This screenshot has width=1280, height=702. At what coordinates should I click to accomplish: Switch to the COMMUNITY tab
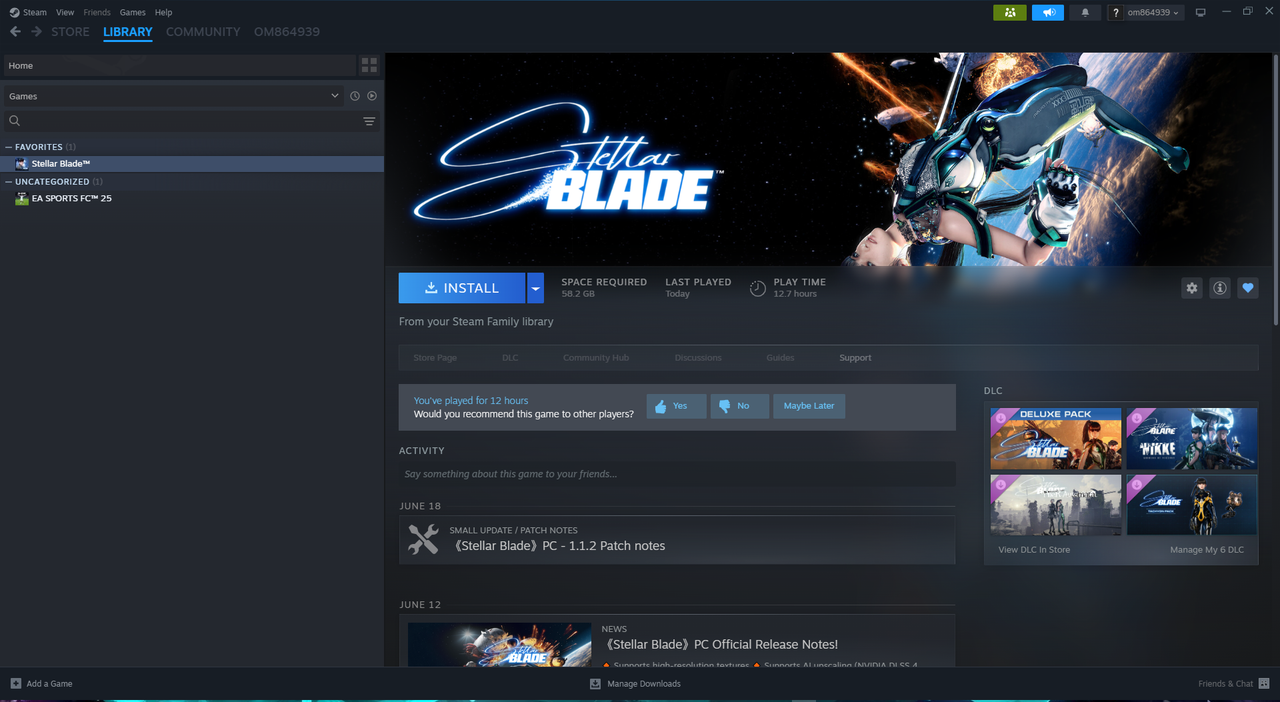click(203, 32)
